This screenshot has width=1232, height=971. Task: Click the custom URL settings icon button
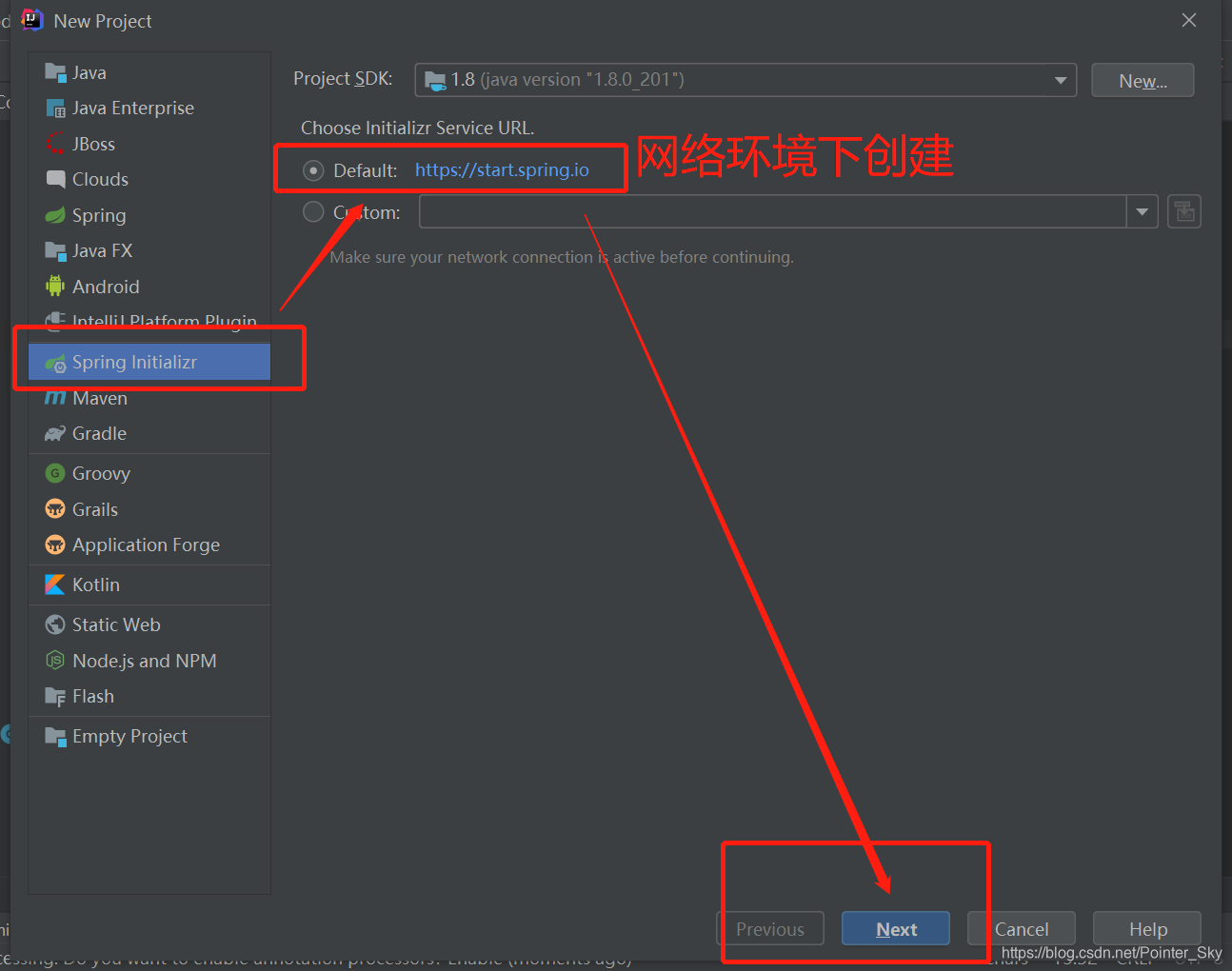1184,211
